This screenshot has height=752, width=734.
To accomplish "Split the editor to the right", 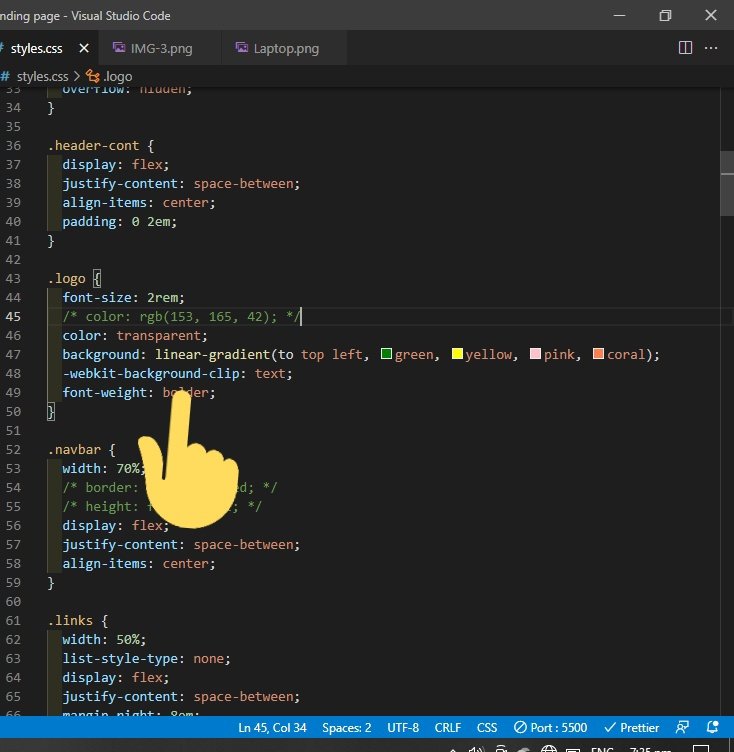I will [685, 48].
